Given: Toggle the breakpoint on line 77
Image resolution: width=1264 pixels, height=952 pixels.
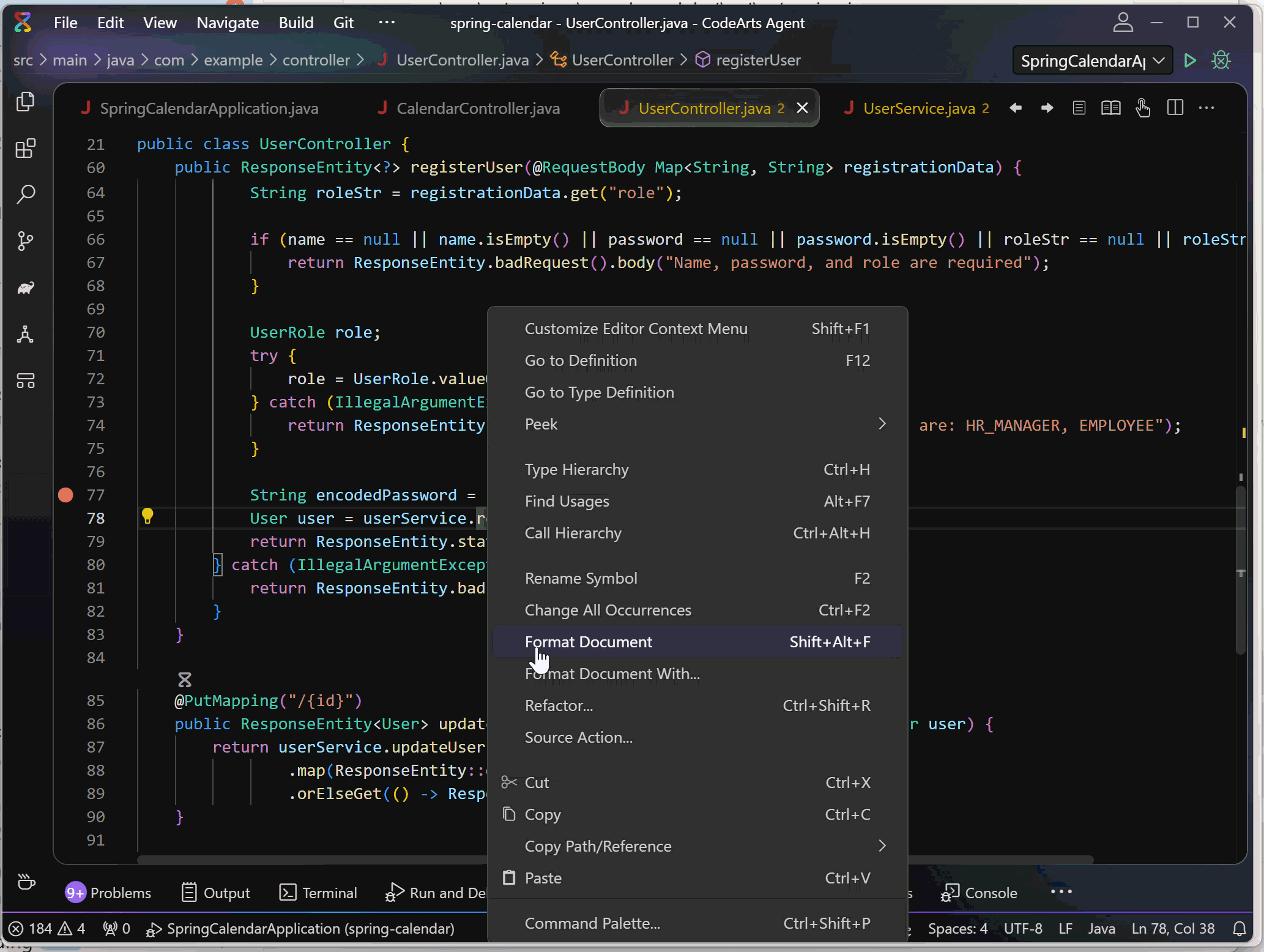Looking at the screenshot, I should 65,495.
